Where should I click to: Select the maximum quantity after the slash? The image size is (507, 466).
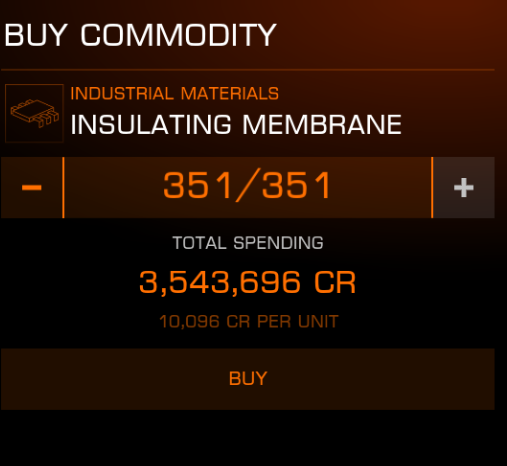click(x=296, y=185)
